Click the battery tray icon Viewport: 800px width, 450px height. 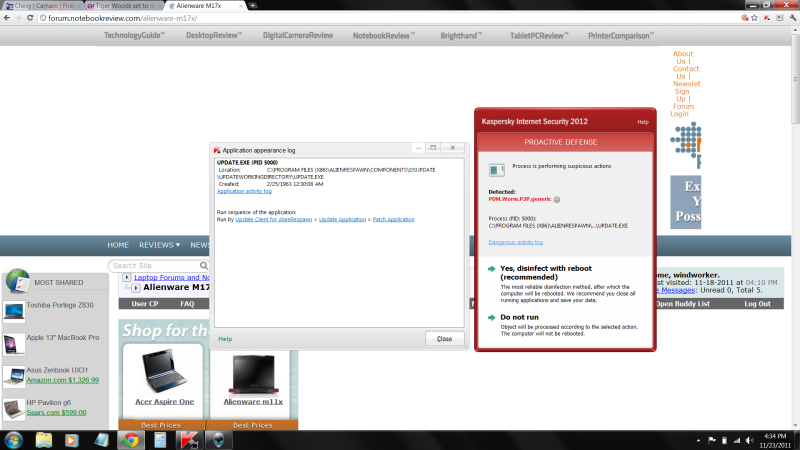724,440
